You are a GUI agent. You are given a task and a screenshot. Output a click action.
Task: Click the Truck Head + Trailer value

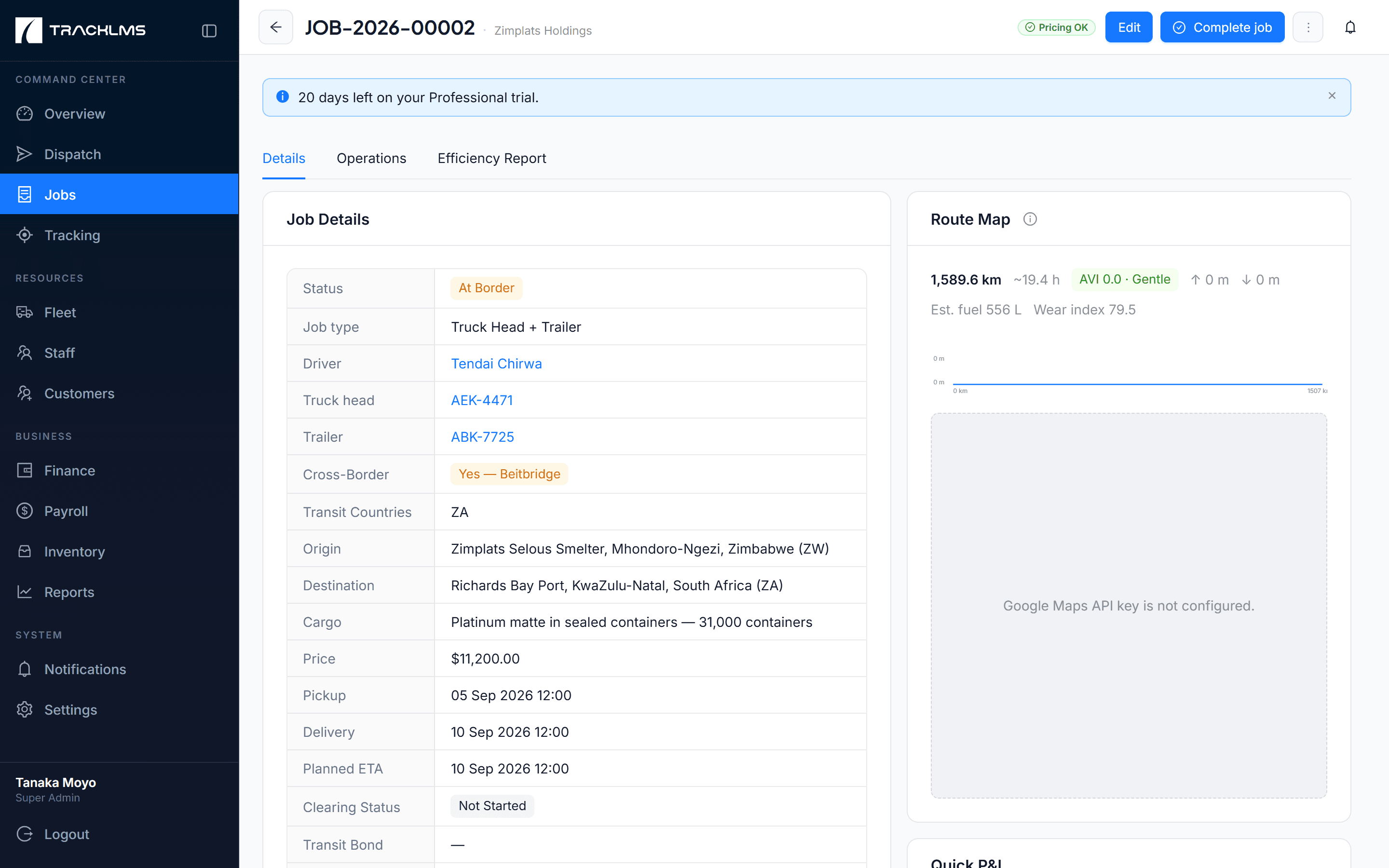point(516,327)
